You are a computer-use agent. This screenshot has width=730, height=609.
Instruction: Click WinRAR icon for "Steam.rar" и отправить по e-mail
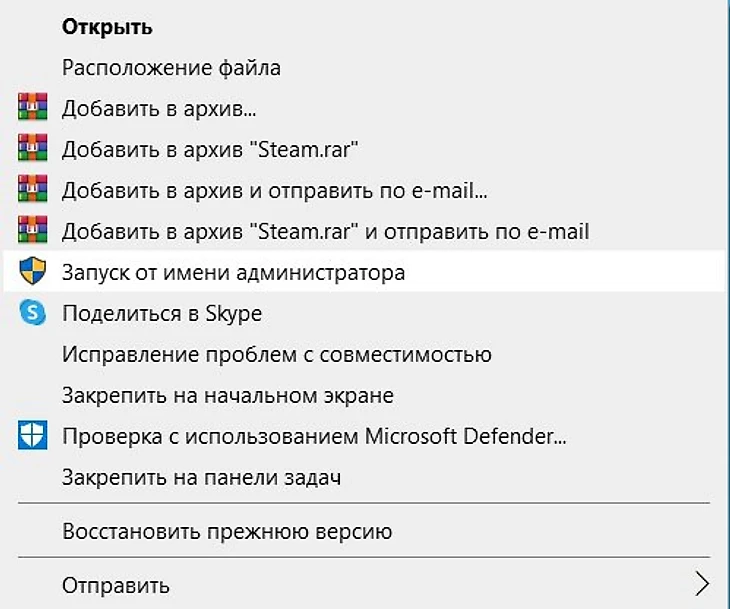[x=33, y=231]
